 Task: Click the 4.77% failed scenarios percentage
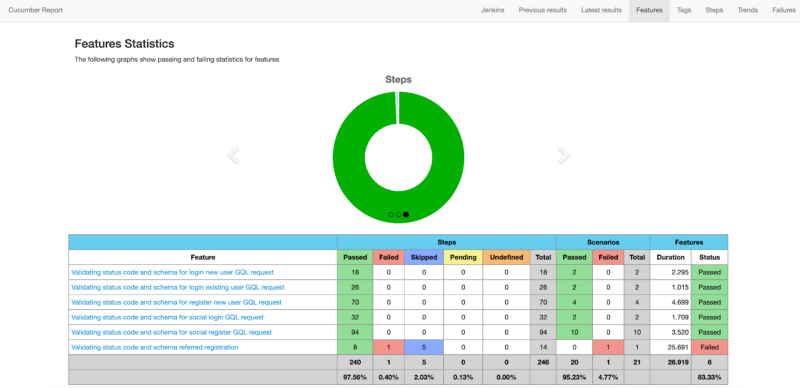(x=608, y=377)
